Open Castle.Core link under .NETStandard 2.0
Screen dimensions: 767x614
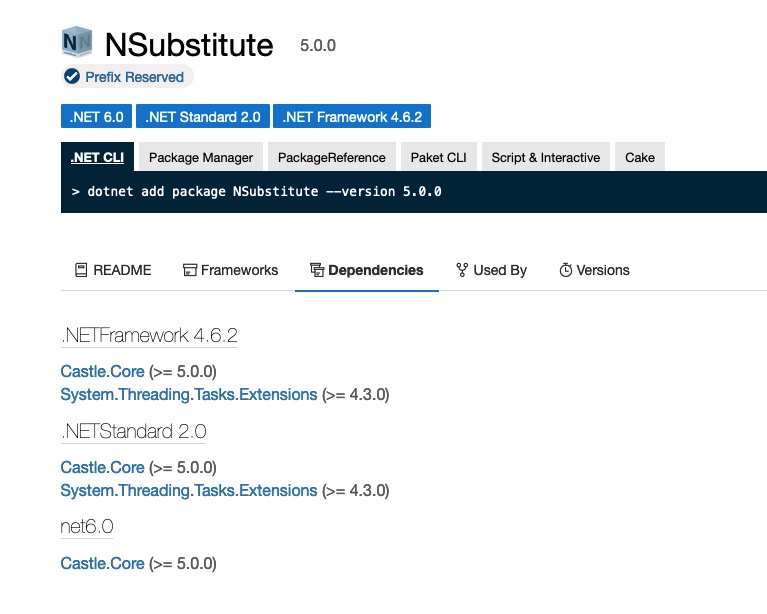pos(102,467)
